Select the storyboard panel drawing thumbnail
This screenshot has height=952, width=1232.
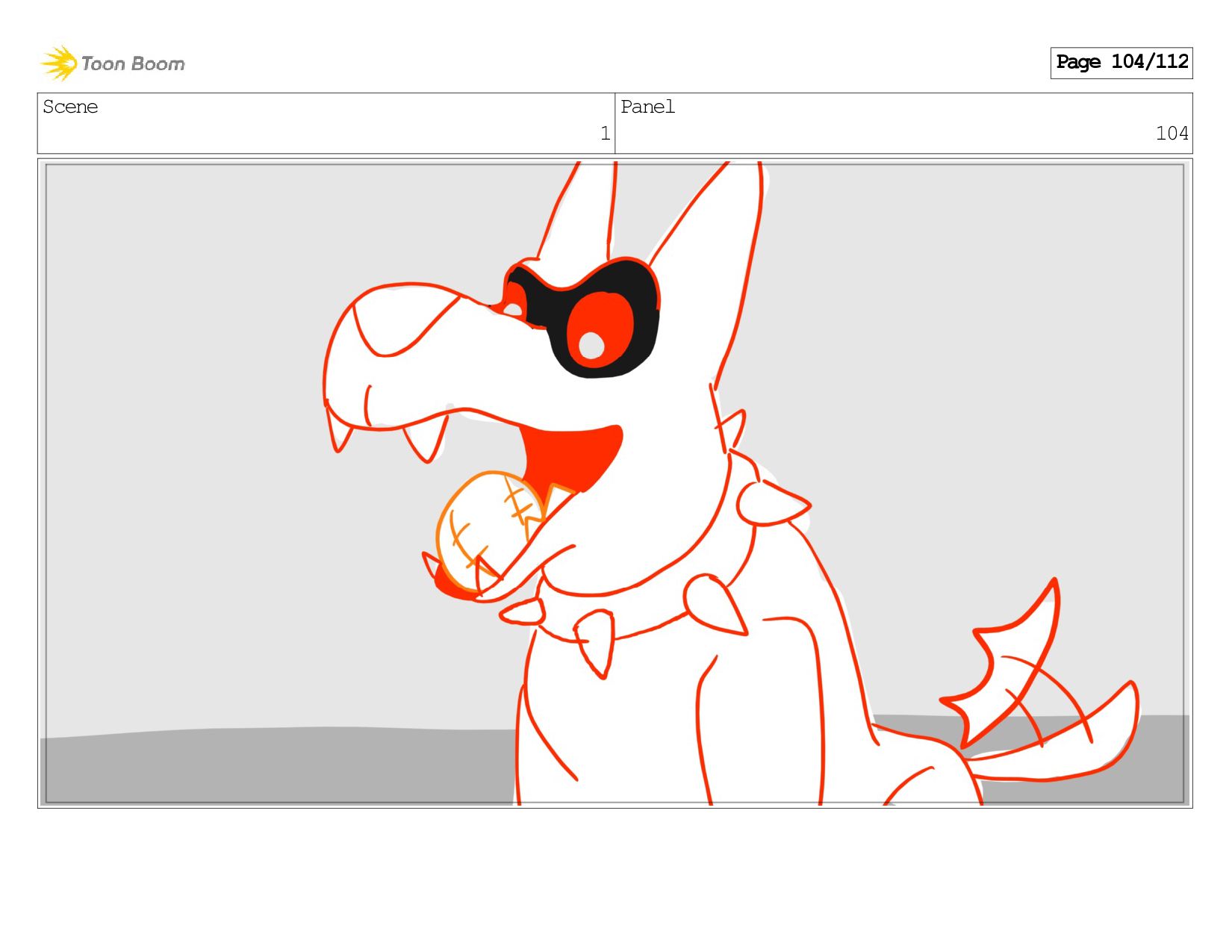click(x=615, y=483)
